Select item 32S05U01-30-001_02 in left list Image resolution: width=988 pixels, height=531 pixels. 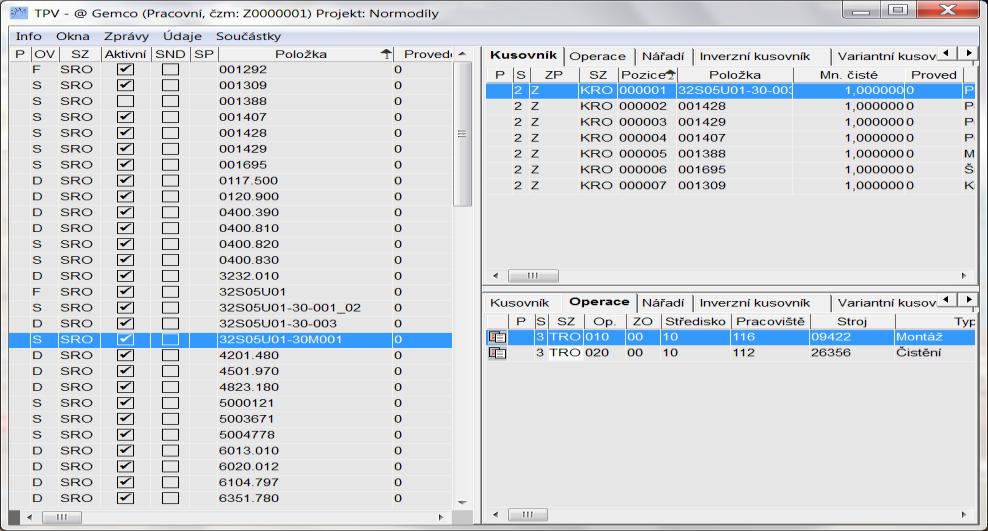[231, 307]
